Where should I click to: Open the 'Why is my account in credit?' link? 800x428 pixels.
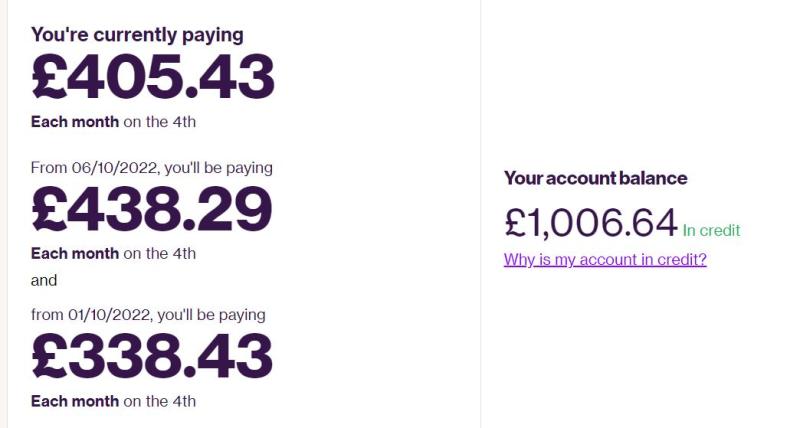coord(605,260)
